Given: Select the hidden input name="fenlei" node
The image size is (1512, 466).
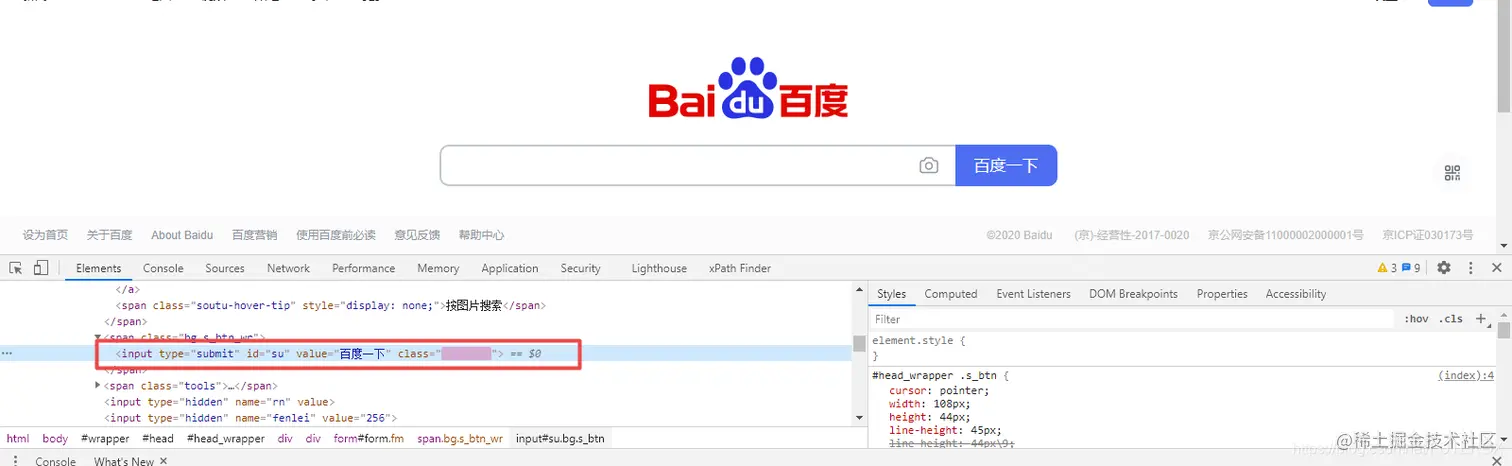Looking at the screenshot, I should pos(252,418).
